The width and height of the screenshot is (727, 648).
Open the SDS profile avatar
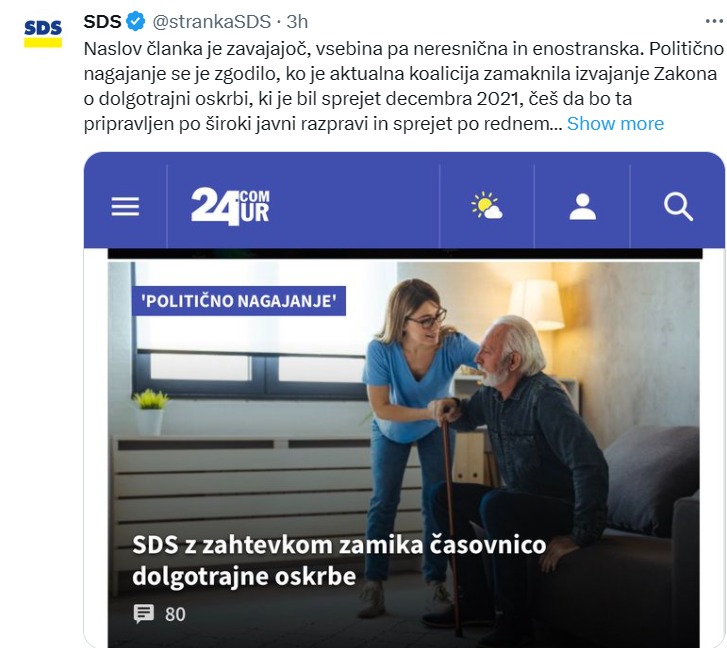(x=43, y=33)
